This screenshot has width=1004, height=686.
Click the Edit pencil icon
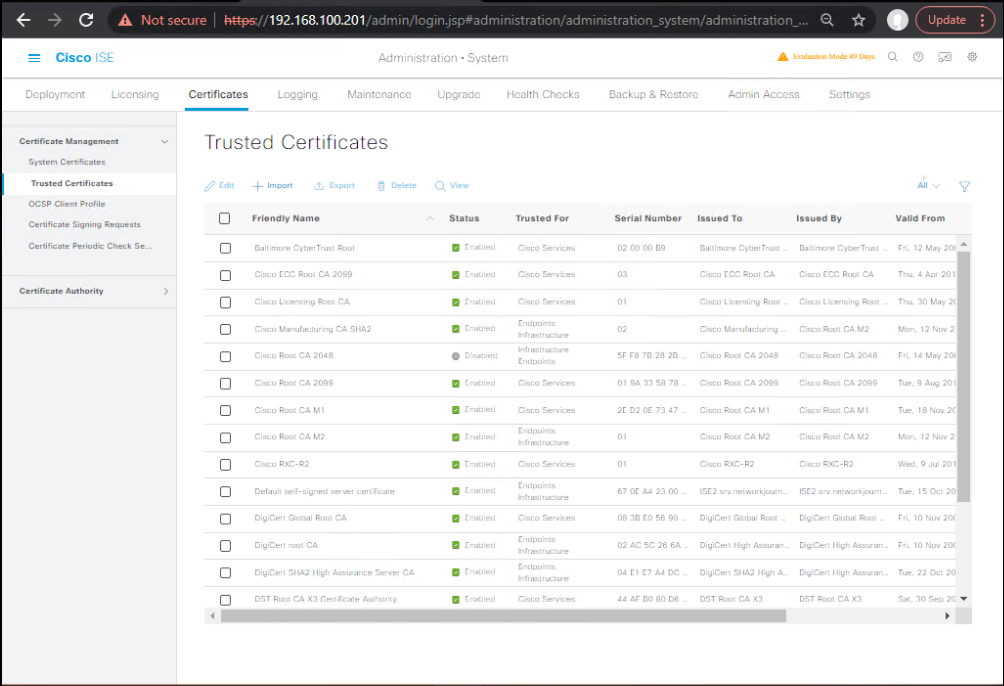pyautogui.click(x=209, y=186)
